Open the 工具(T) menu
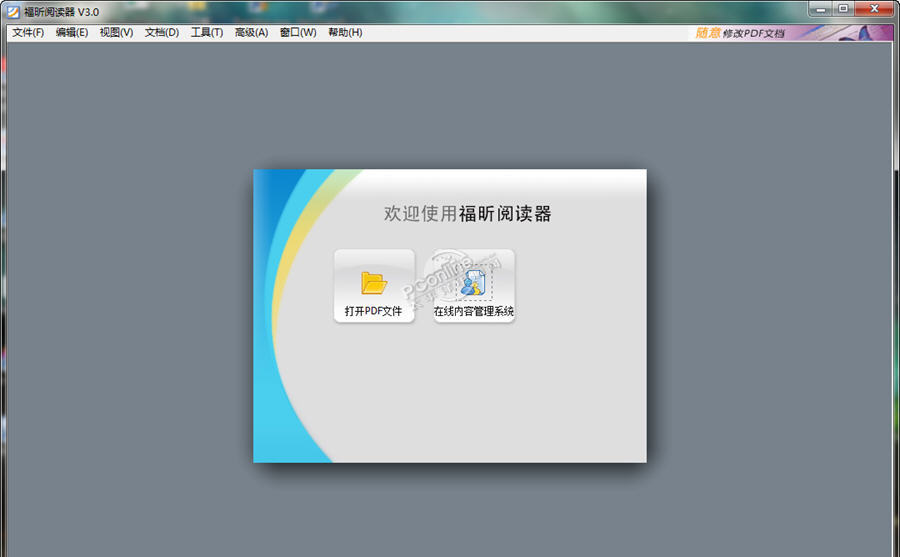Viewport: 900px width, 557px height. pos(207,33)
